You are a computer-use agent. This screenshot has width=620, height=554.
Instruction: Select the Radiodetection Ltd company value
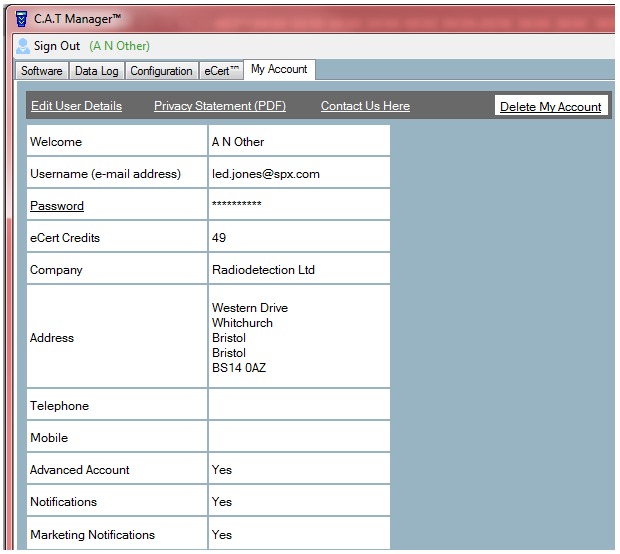263,270
